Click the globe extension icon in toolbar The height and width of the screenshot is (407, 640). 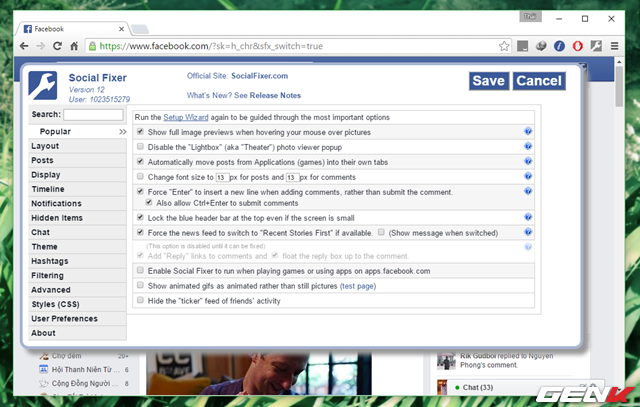coord(541,46)
